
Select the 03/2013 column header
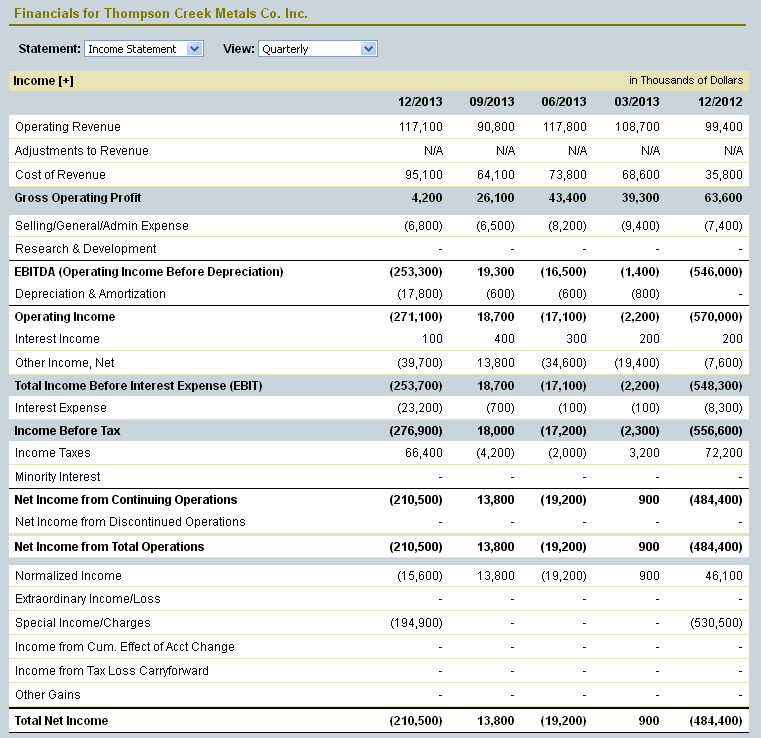(x=637, y=102)
